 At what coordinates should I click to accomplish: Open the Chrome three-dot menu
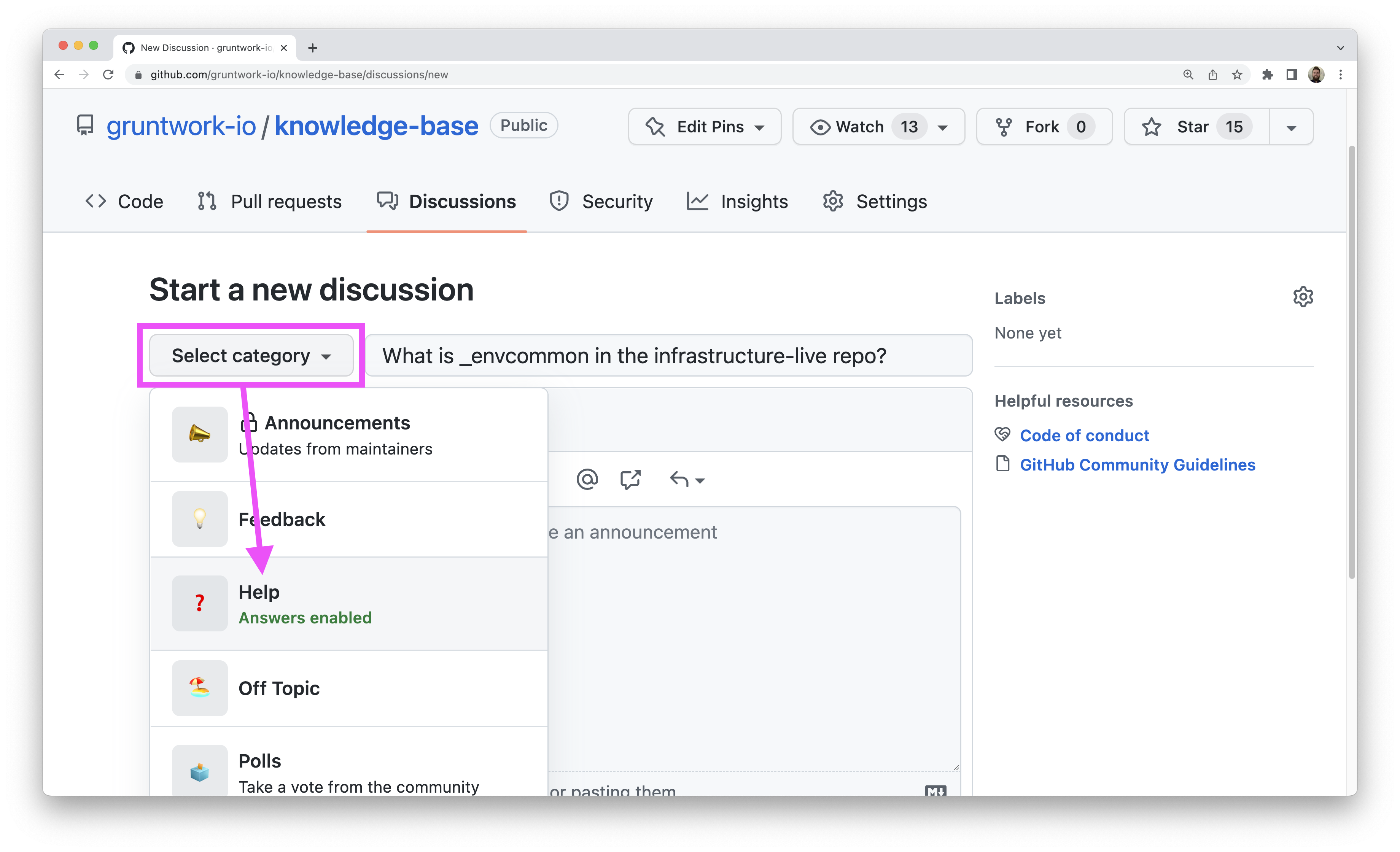tap(1340, 75)
